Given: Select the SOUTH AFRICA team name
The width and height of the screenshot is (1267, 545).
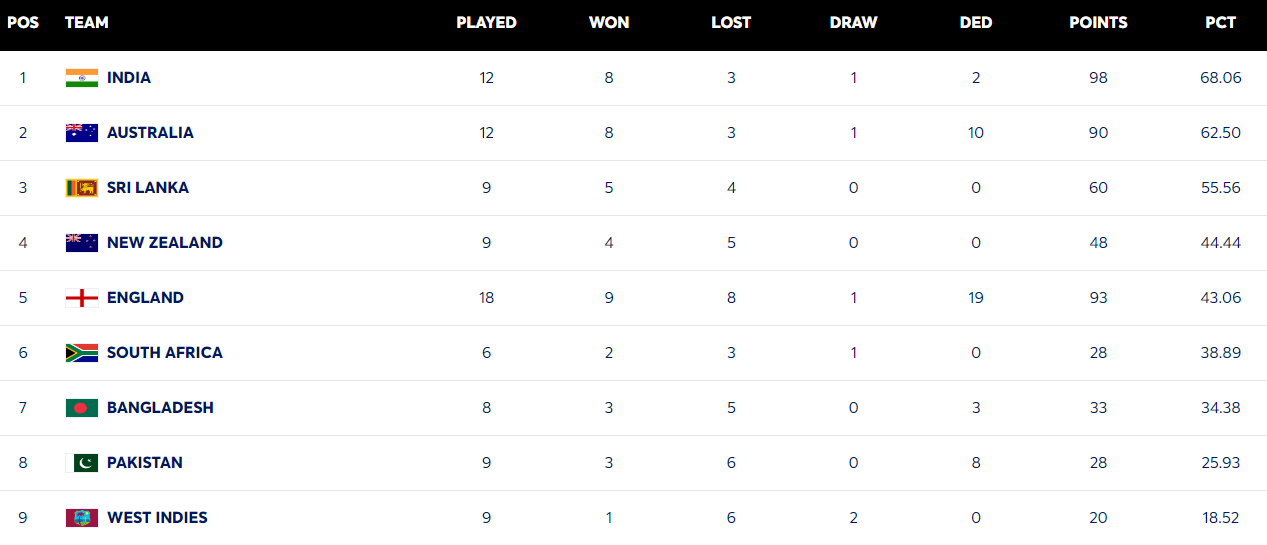Looking at the screenshot, I should click(x=165, y=353).
